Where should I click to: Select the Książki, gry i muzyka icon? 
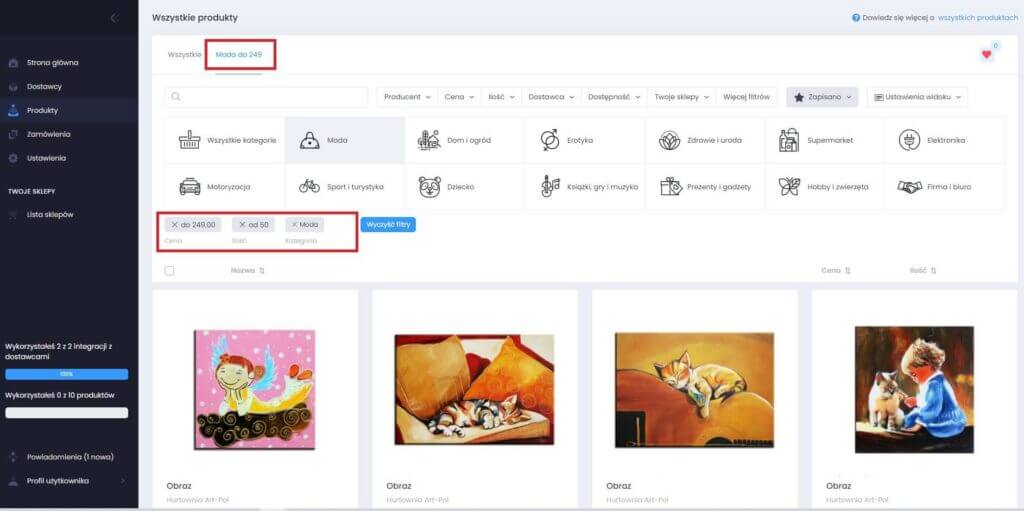click(x=550, y=187)
